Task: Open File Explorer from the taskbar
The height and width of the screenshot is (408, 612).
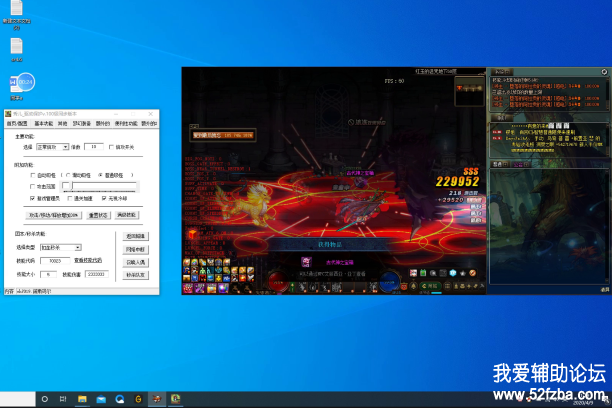Action: 82,399
